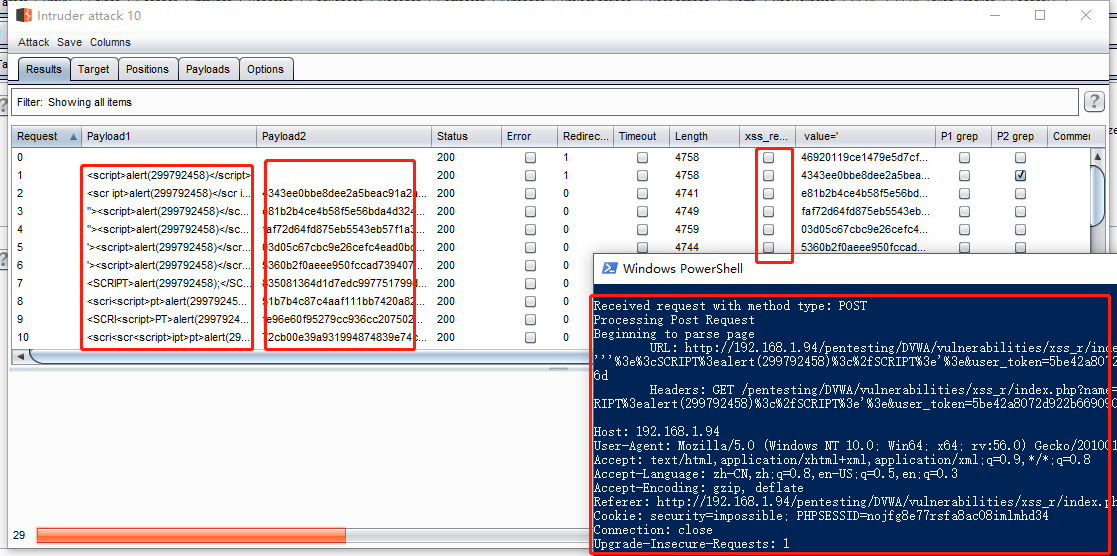
Task: Click length value 4741
Action: coord(687,193)
